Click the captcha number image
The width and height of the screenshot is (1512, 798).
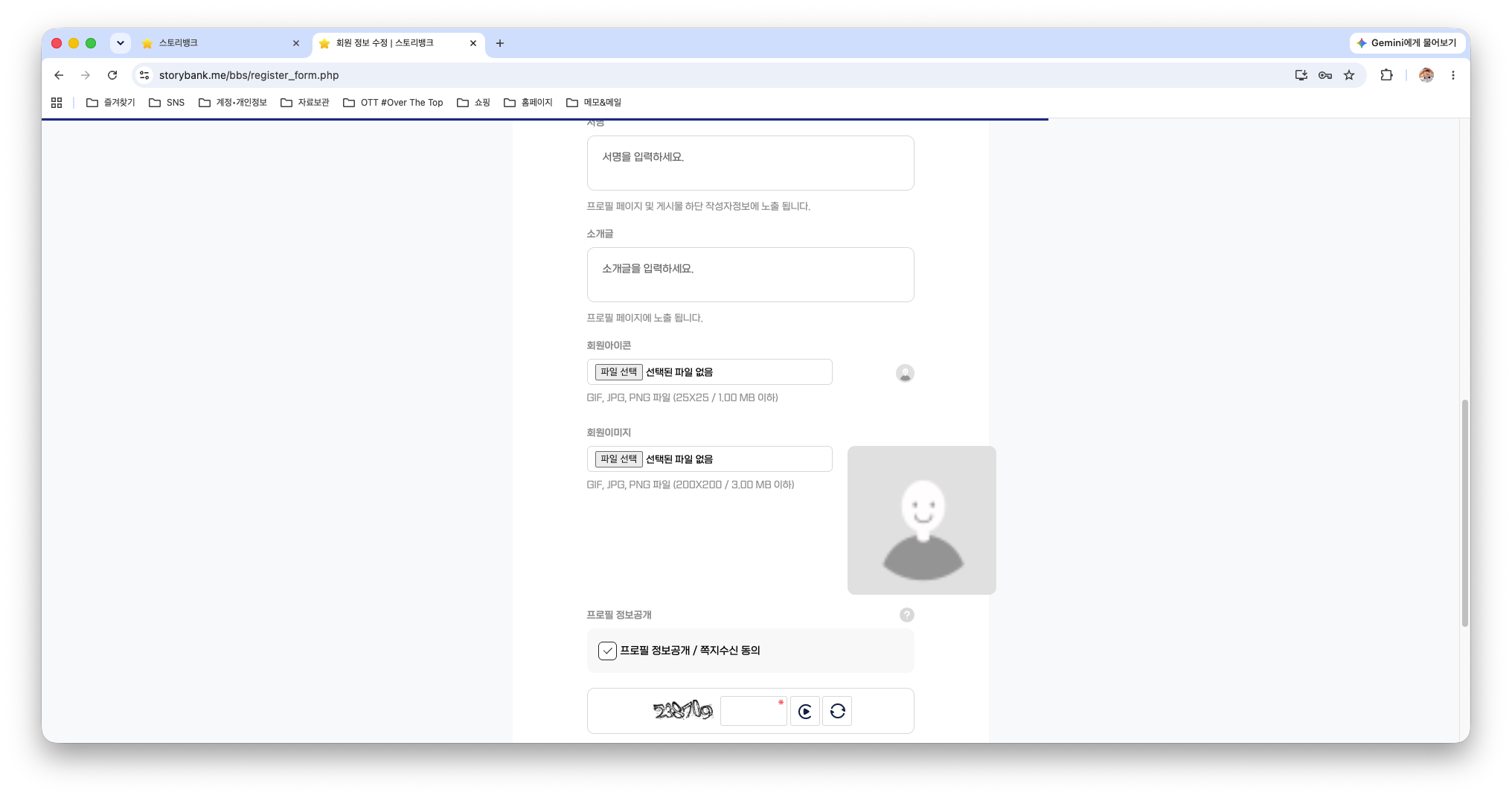tap(682, 711)
